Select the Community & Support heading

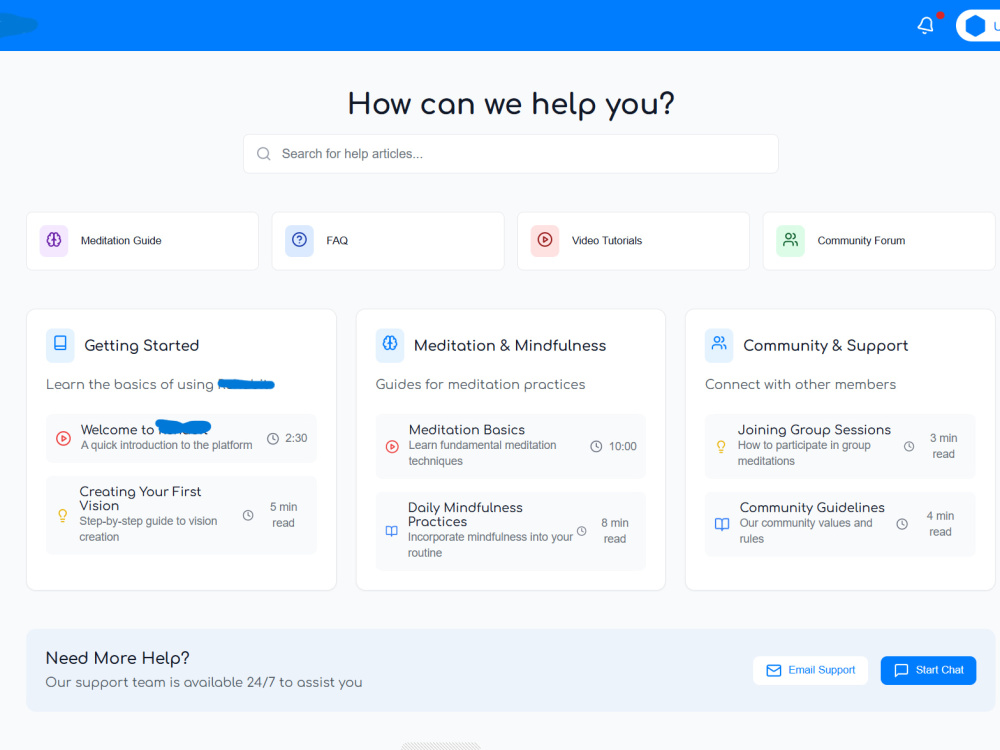pos(825,346)
